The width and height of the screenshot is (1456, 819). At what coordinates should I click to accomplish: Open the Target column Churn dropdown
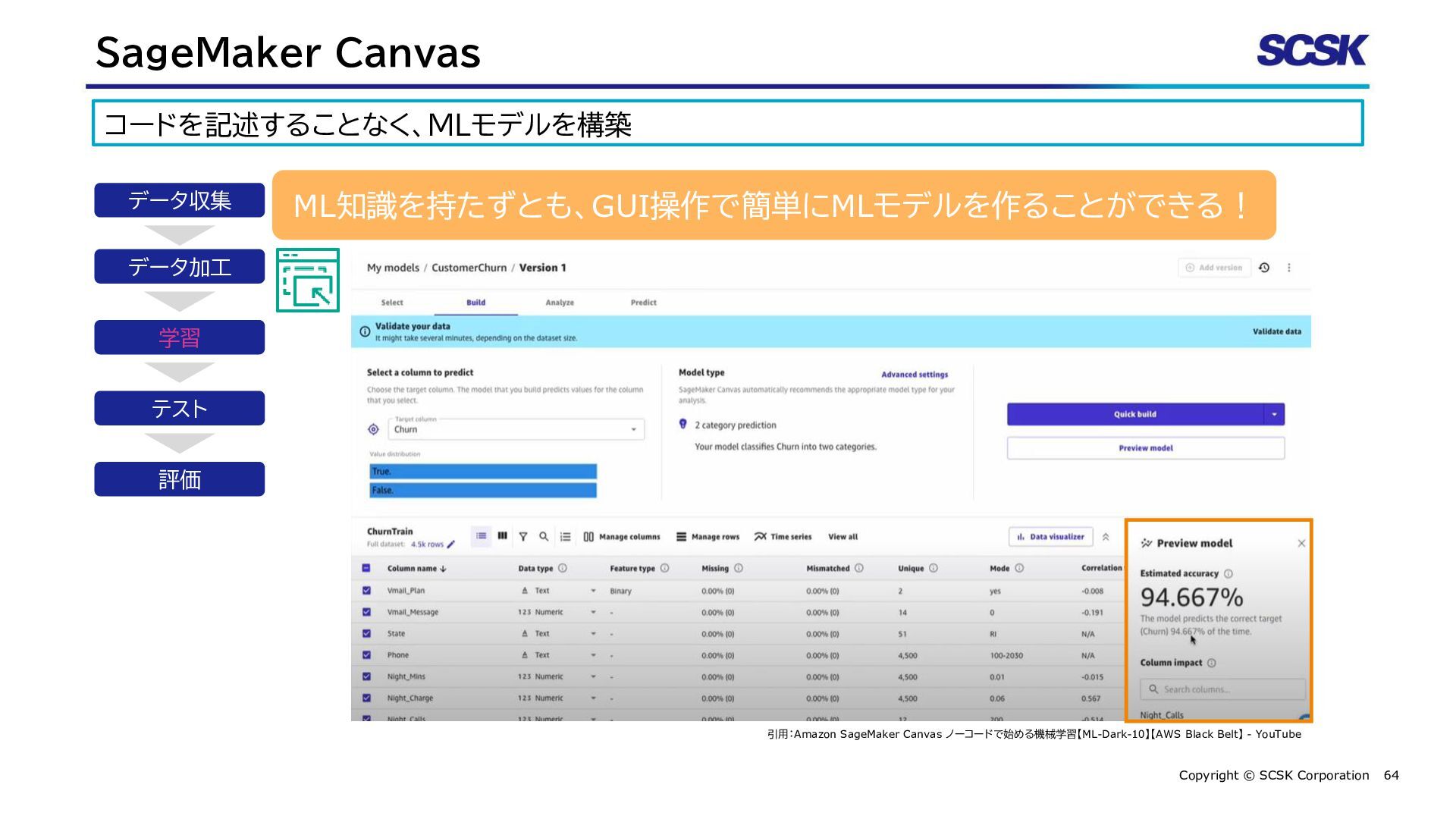(x=516, y=429)
